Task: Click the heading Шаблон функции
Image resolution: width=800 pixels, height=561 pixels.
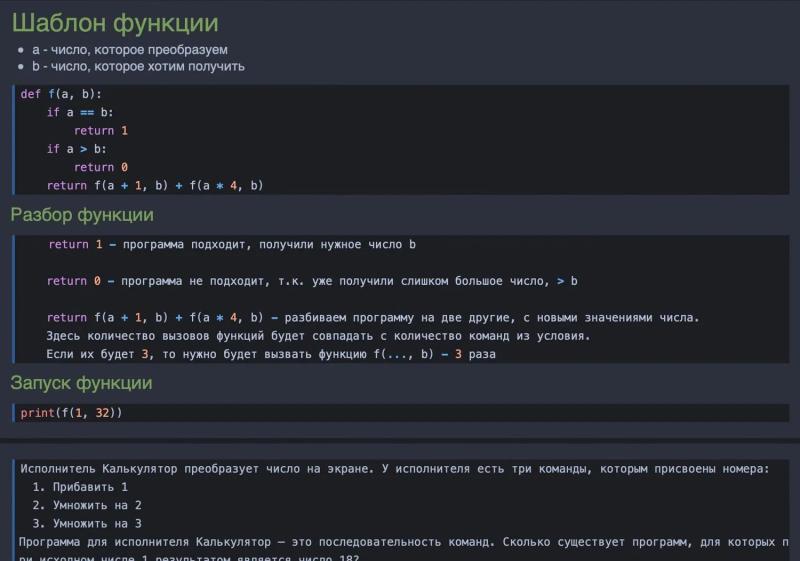Action: click(115, 23)
